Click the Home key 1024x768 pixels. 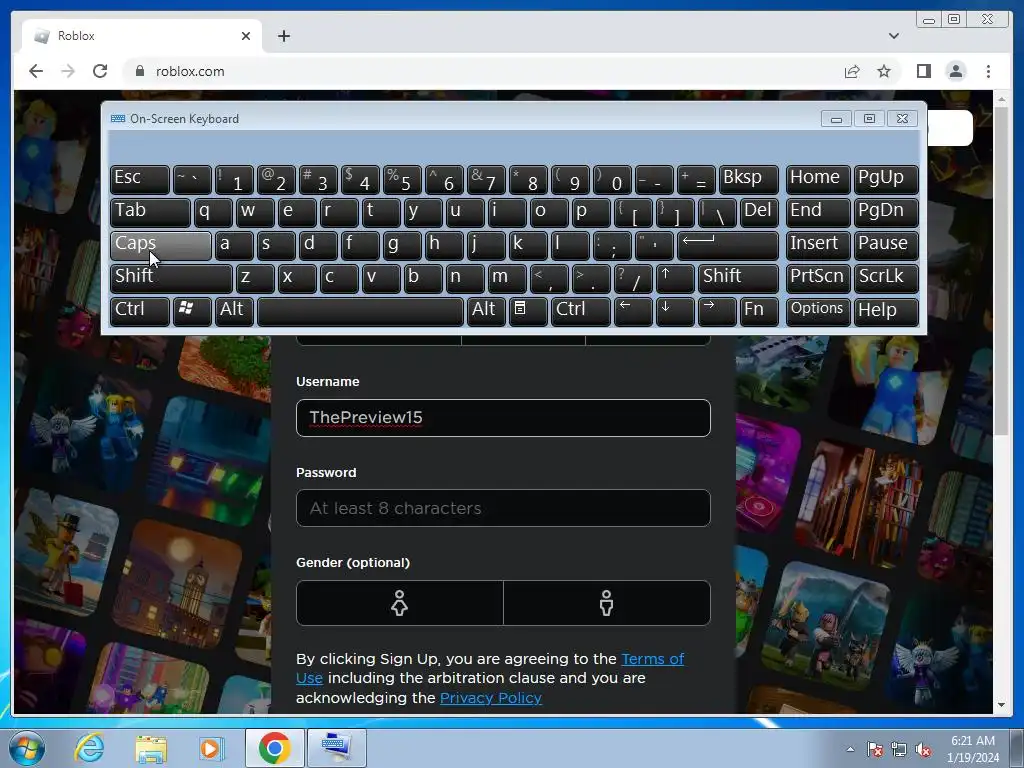(x=818, y=179)
